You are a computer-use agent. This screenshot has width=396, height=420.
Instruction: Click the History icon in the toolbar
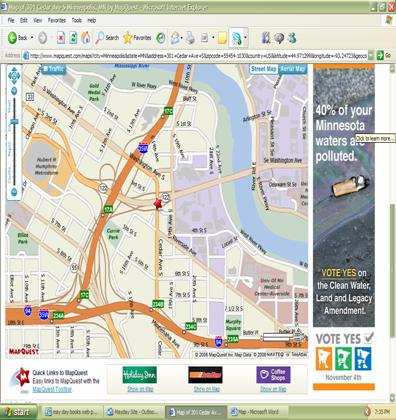click(x=161, y=38)
